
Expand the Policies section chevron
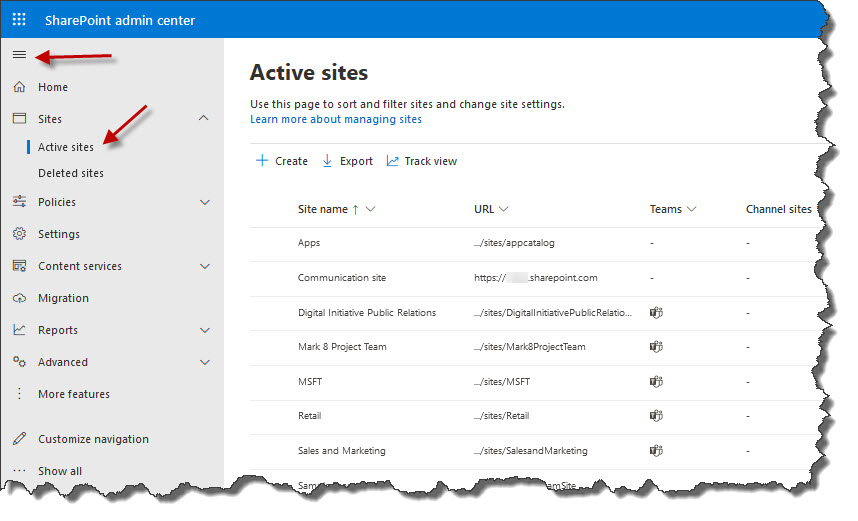205,202
